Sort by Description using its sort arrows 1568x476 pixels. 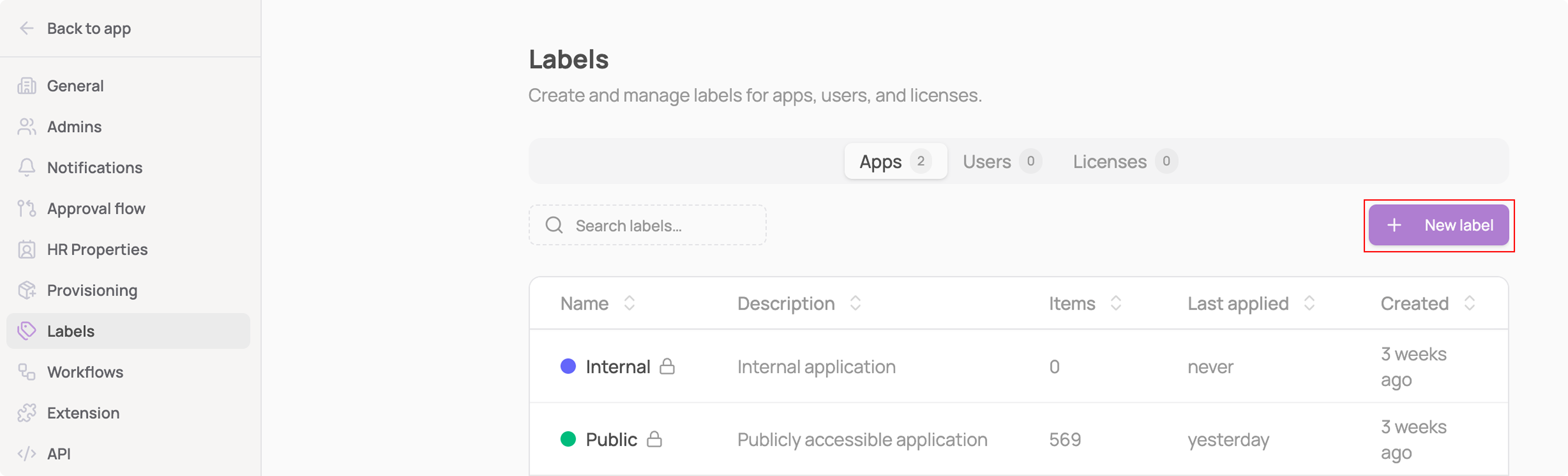pyautogui.click(x=855, y=303)
